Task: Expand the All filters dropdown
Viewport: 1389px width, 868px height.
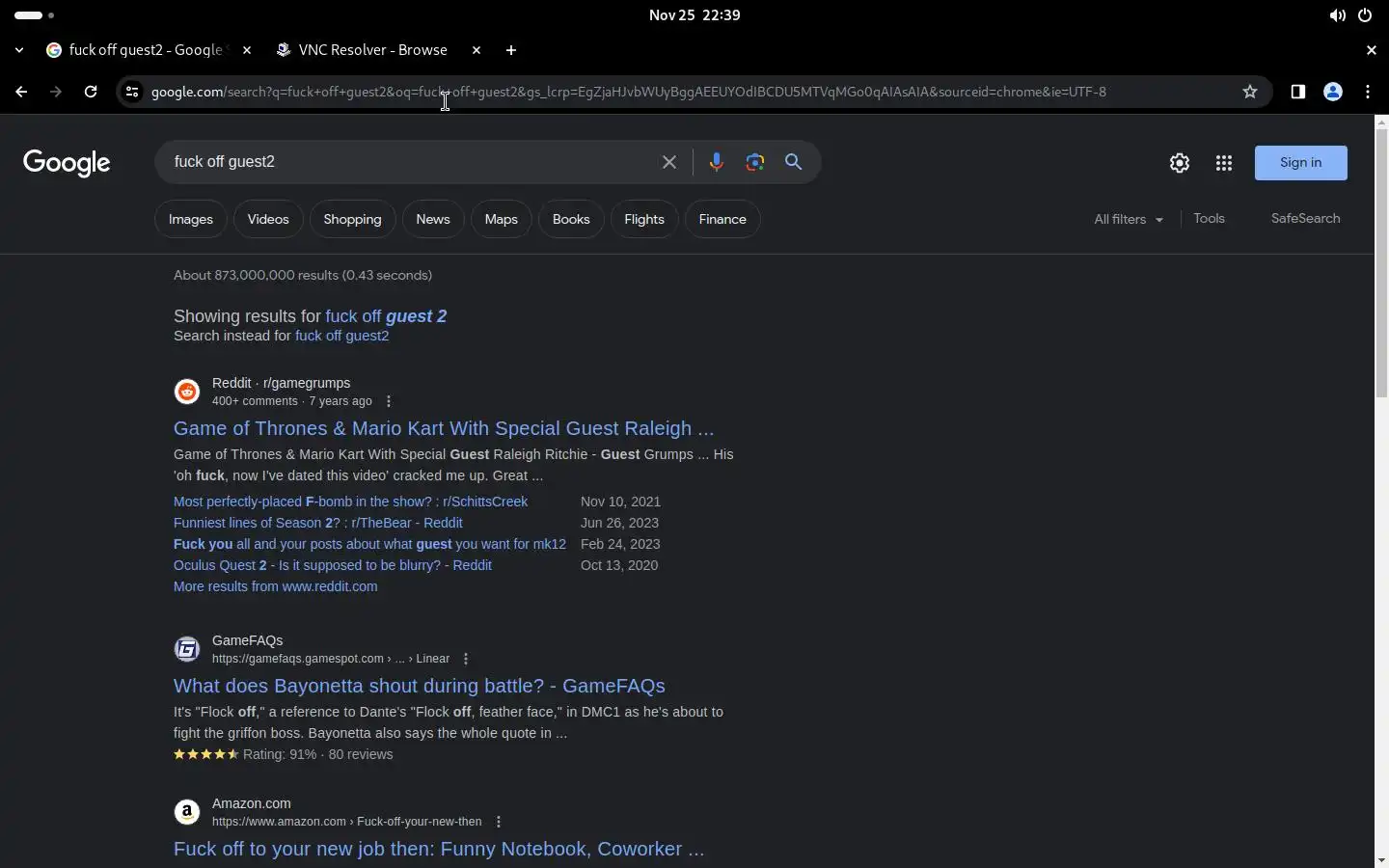Action: 1129,220
